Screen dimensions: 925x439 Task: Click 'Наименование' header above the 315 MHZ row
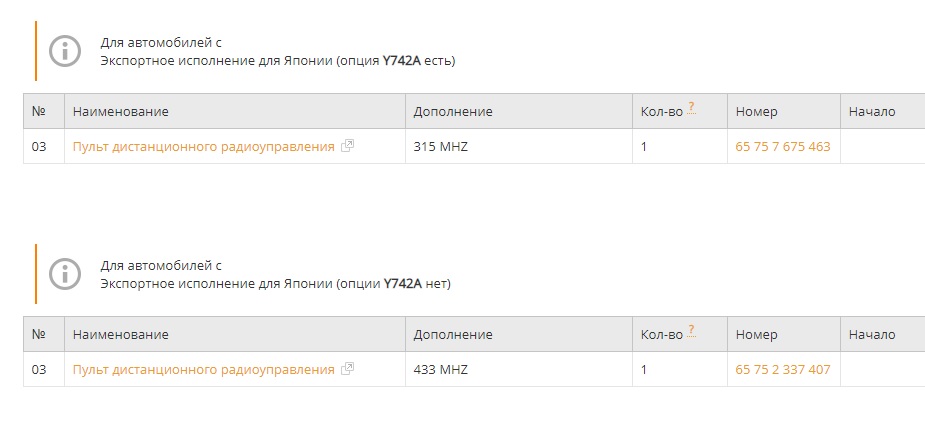point(120,112)
